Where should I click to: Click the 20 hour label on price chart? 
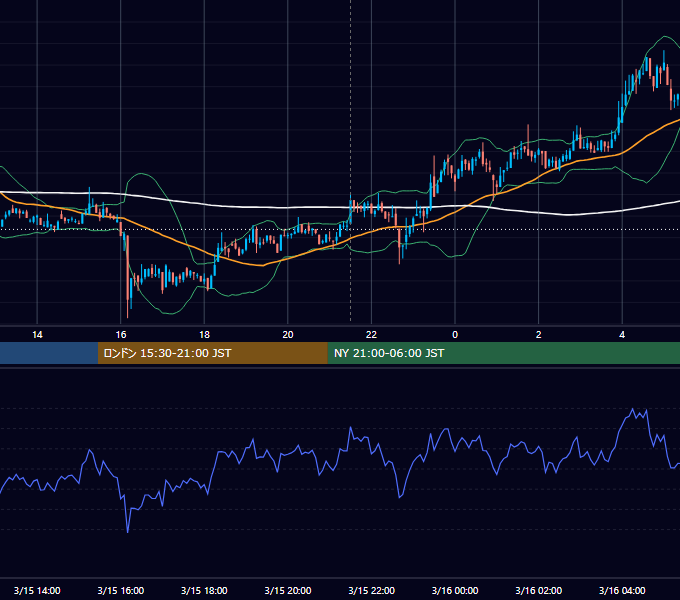pos(288,335)
